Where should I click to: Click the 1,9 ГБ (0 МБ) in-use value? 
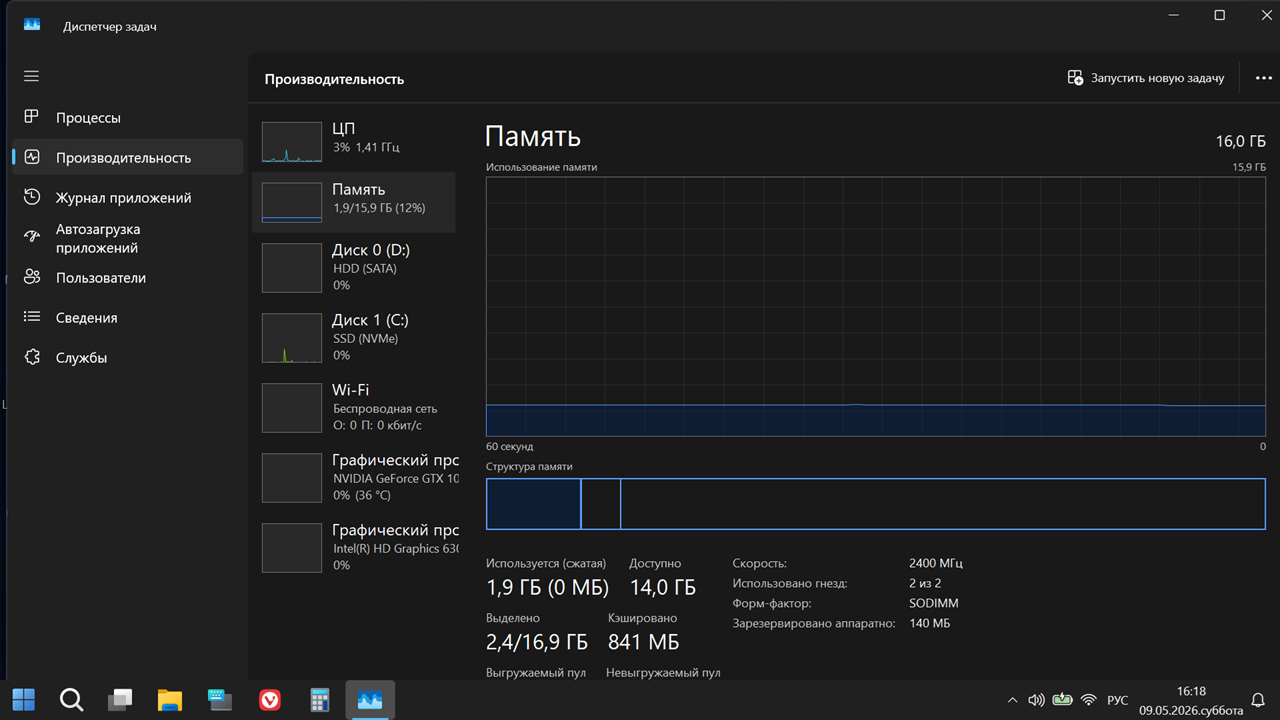(x=547, y=587)
